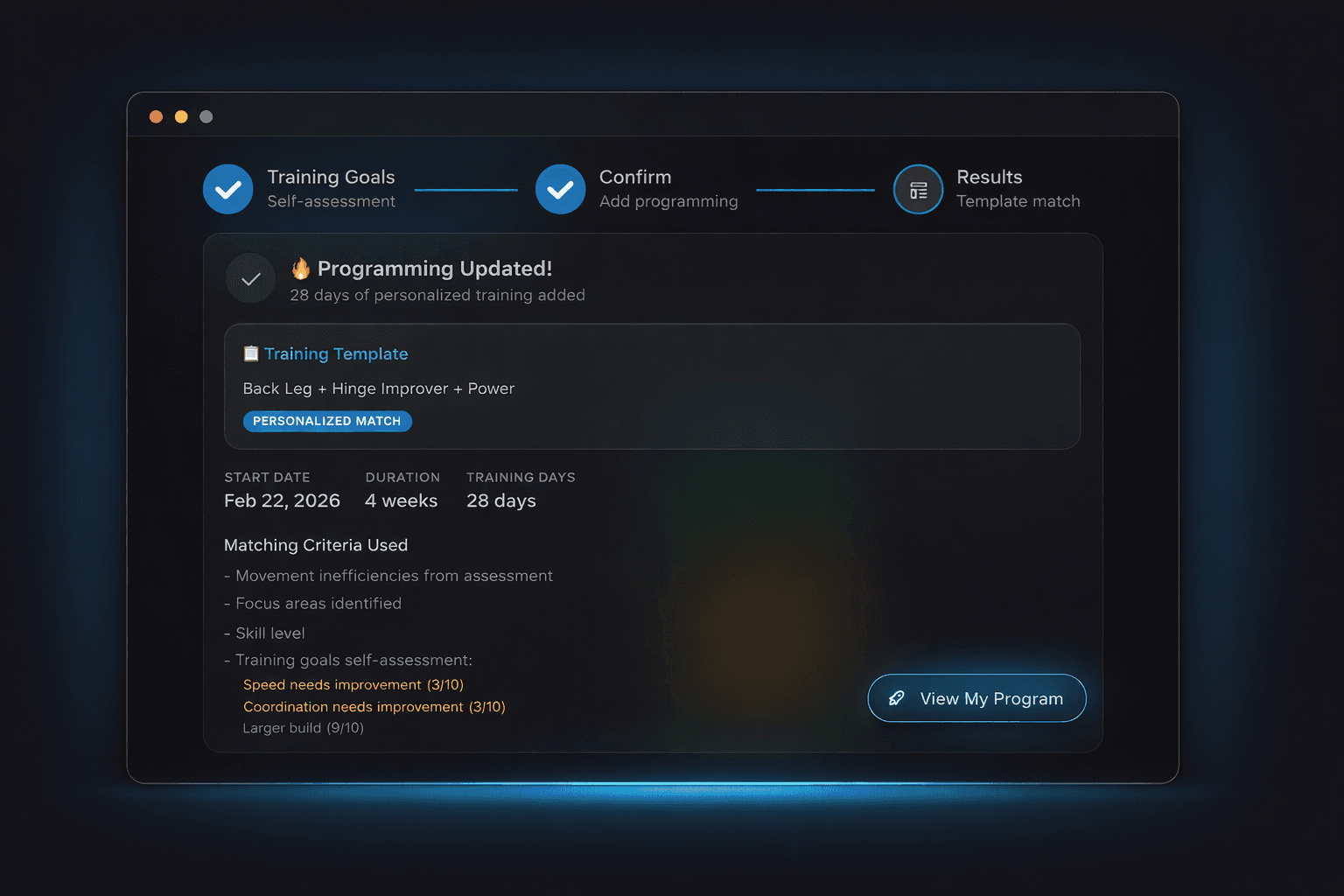
Task: Click the clipboard icon beside Training Template
Action: [251, 353]
